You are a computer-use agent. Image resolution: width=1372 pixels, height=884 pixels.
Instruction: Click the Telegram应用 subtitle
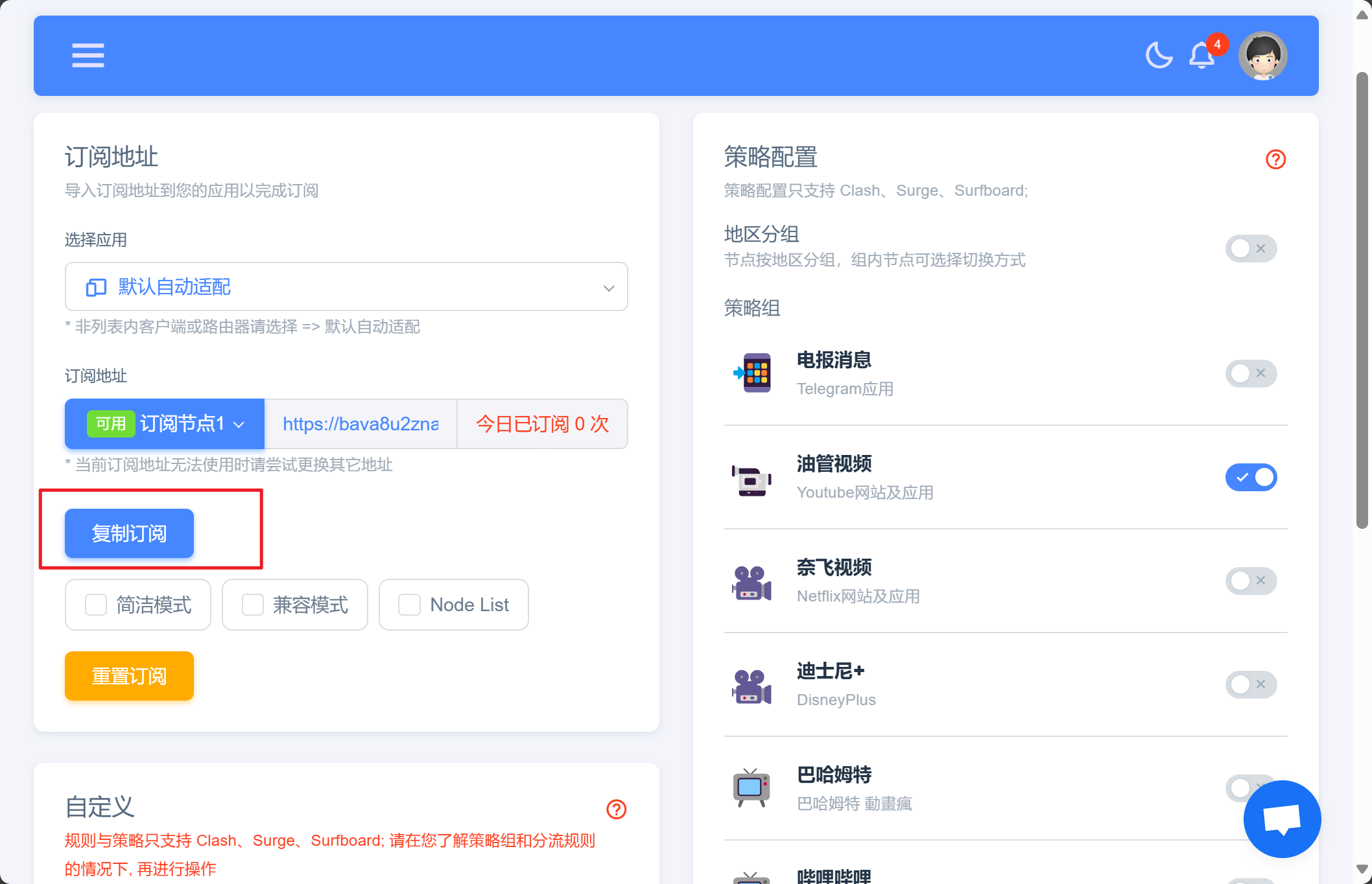click(x=845, y=389)
